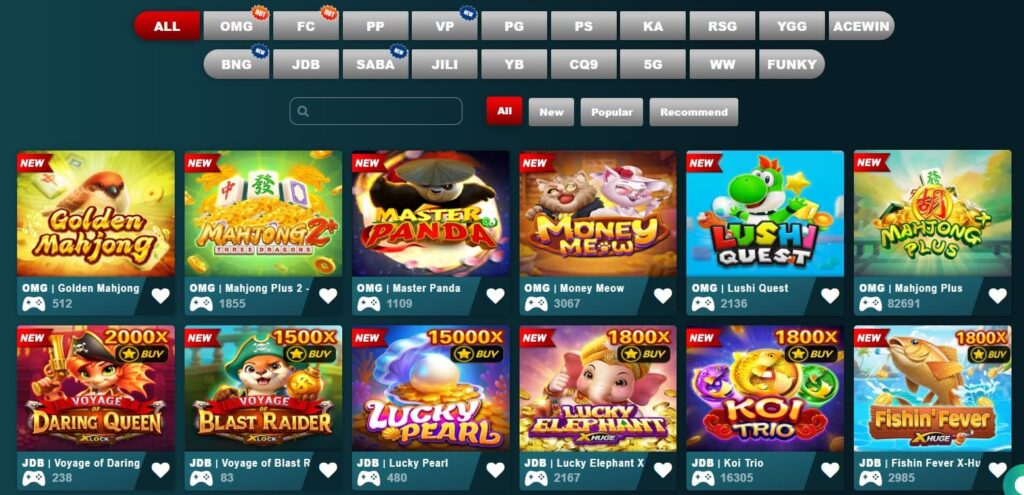This screenshot has width=1024, height=495.
Task: Click gamepad icon under Lucky Pearl
Action: (368, 478)
